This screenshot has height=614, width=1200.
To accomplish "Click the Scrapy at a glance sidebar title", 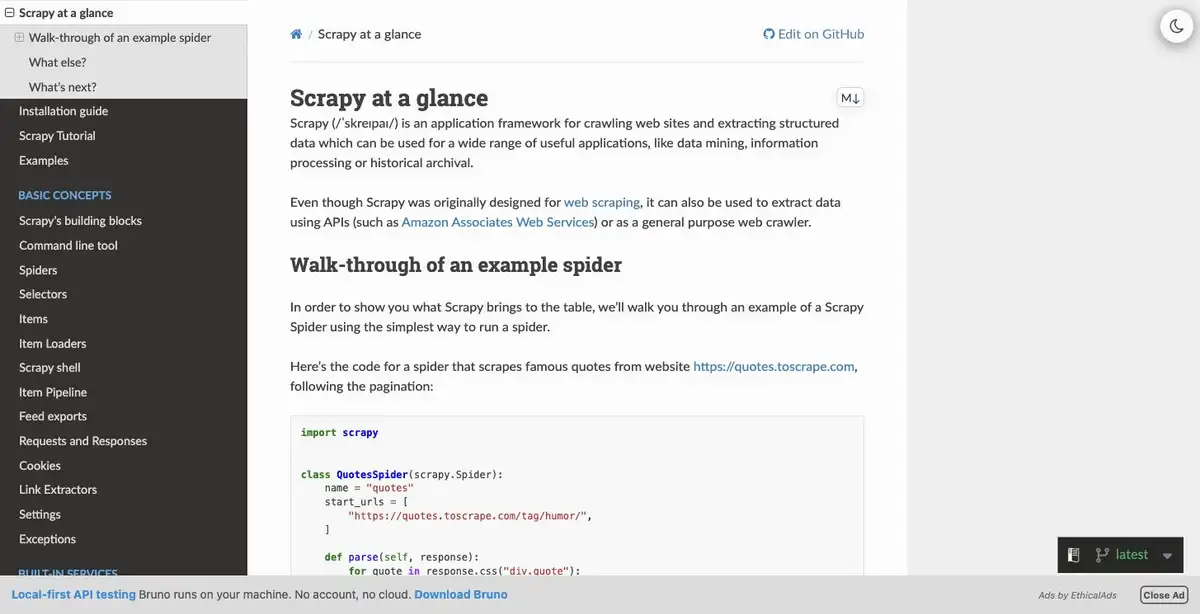I will [x=66, y=13].
